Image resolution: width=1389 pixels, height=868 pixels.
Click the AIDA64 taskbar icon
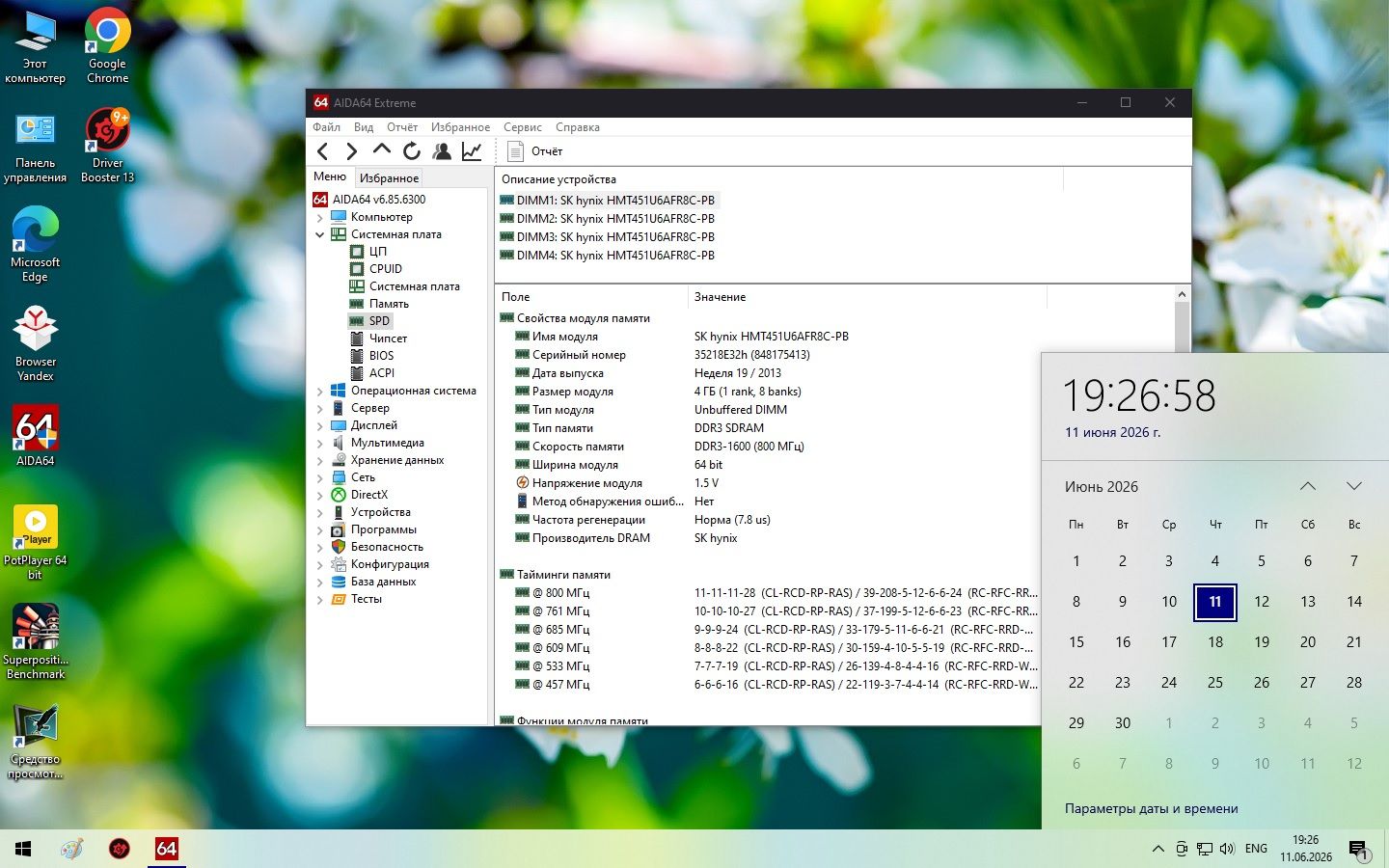[166, 849]
